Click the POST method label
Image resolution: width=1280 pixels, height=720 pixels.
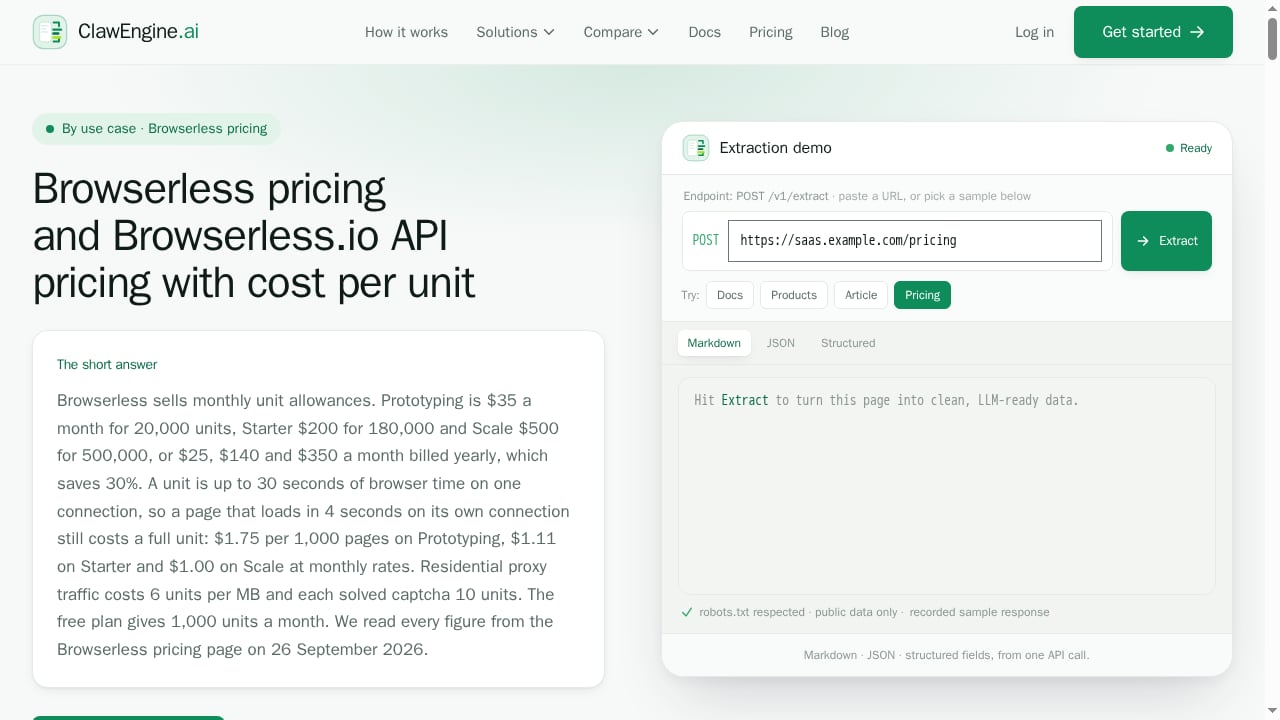point(706,241)
